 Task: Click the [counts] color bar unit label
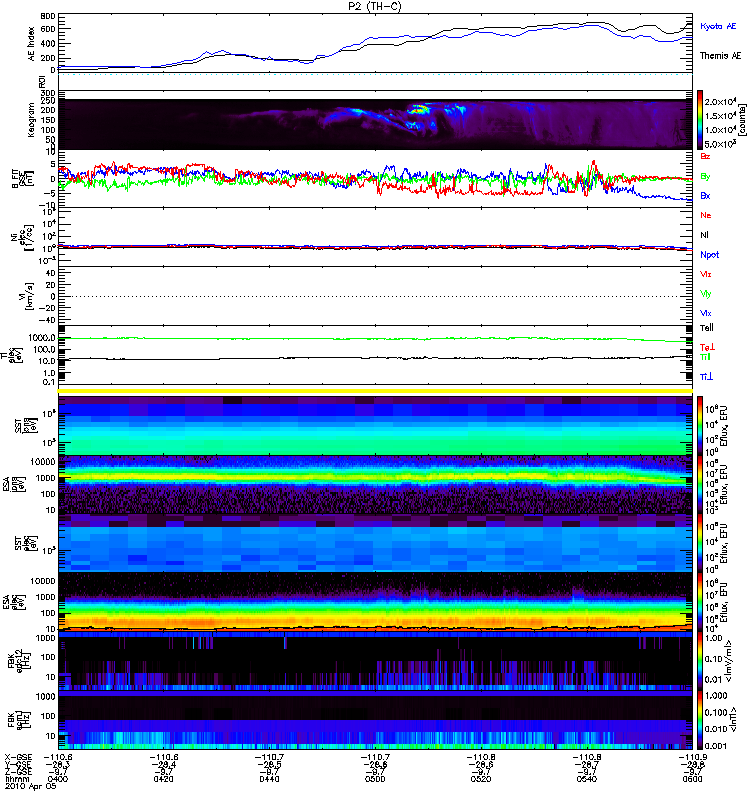point(742,120)
